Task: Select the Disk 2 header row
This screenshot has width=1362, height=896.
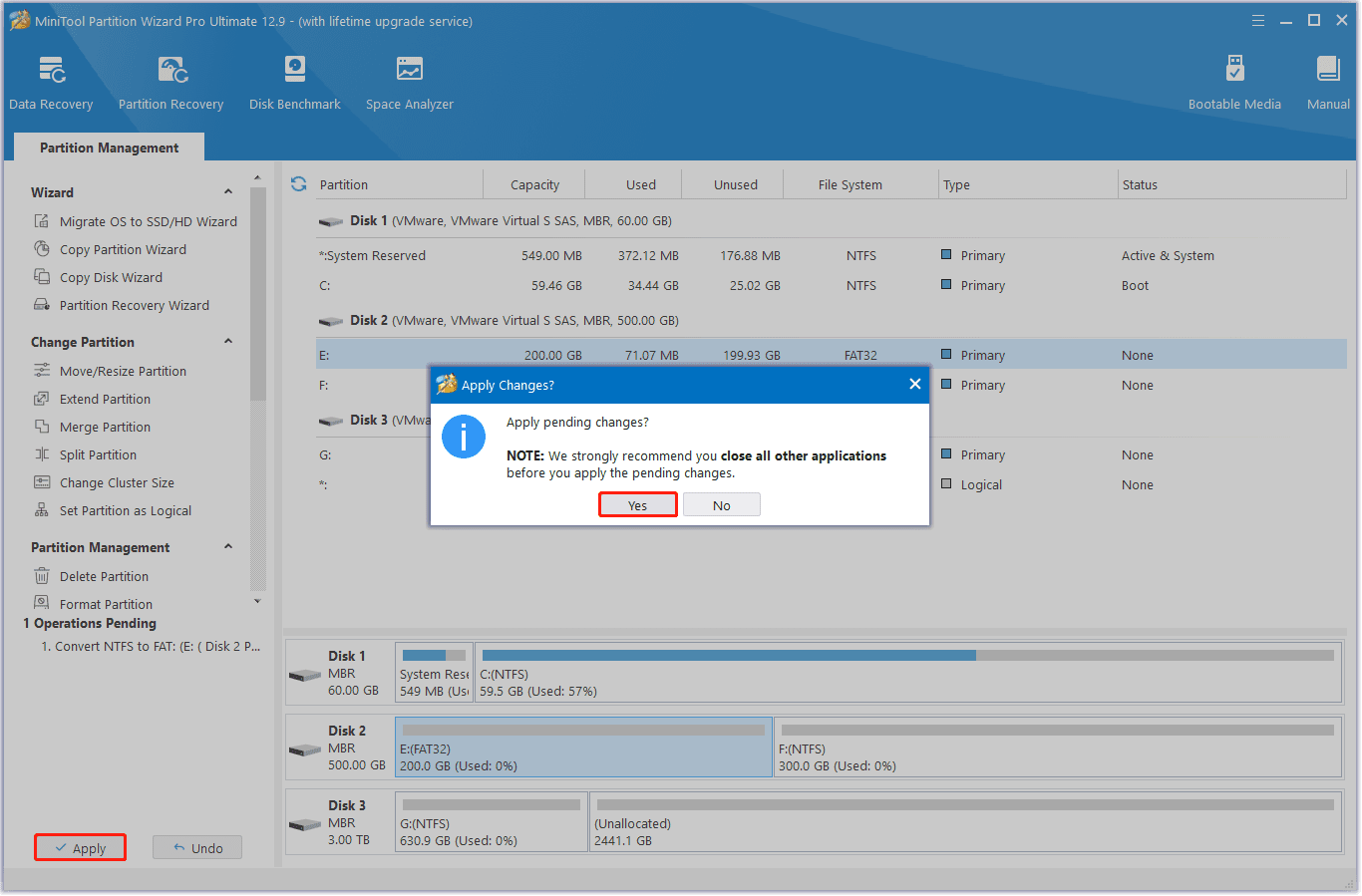Action: pos(832,320)
